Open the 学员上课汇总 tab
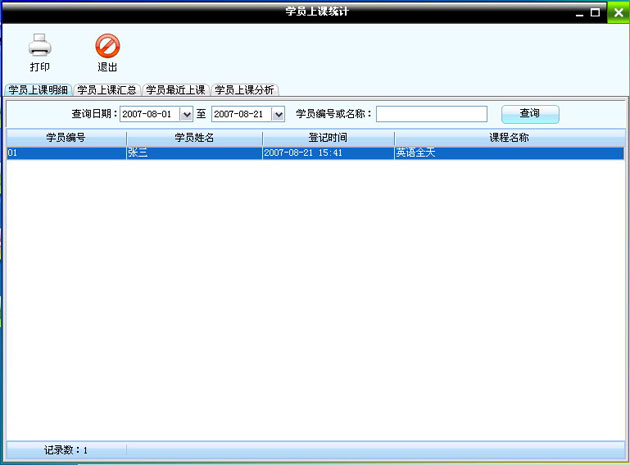This screenshot has height=465, width=630. click(107, 90)
